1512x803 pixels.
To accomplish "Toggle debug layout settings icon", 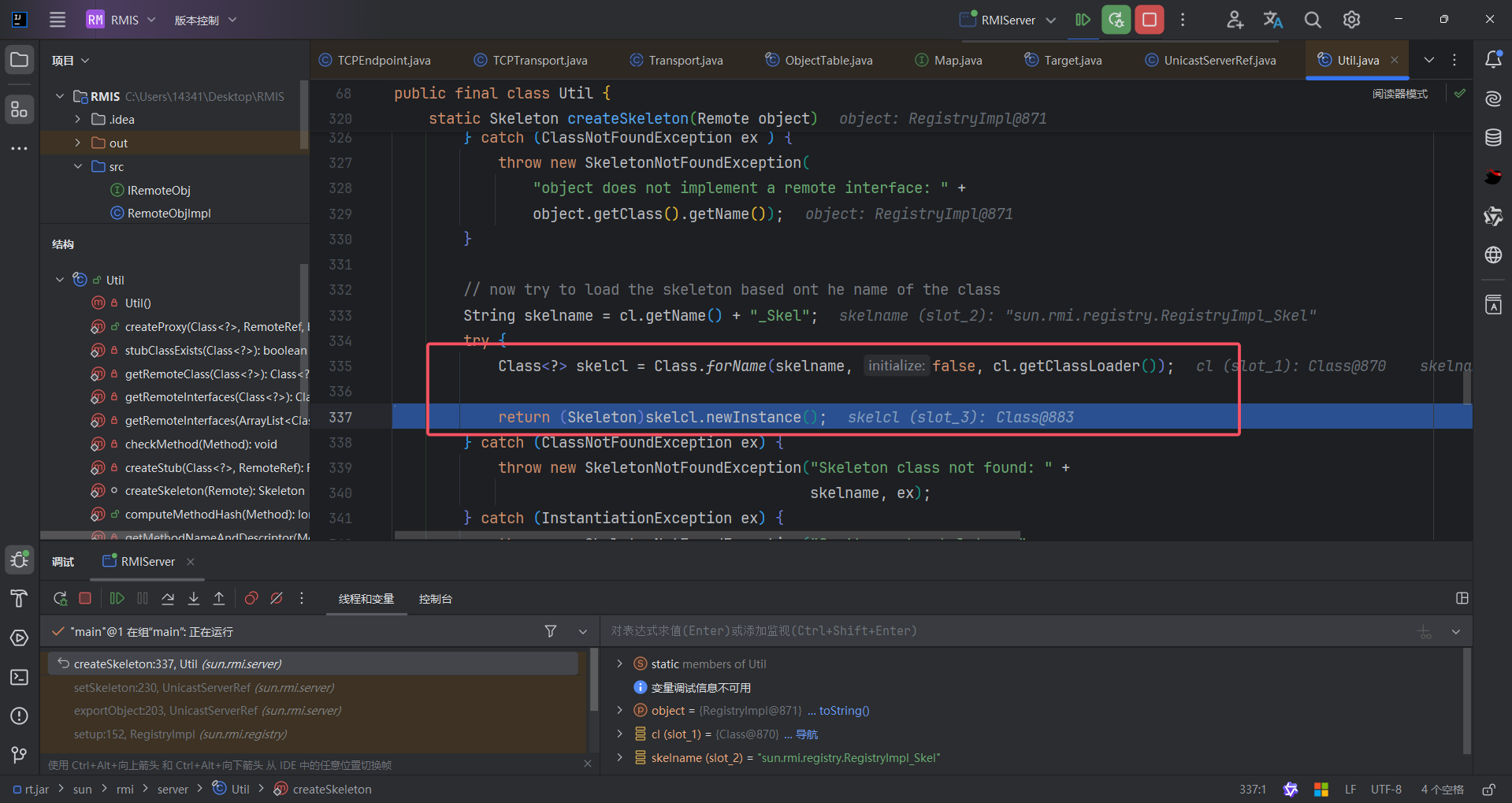I will pyautogui.click(x=1462, y=599).
